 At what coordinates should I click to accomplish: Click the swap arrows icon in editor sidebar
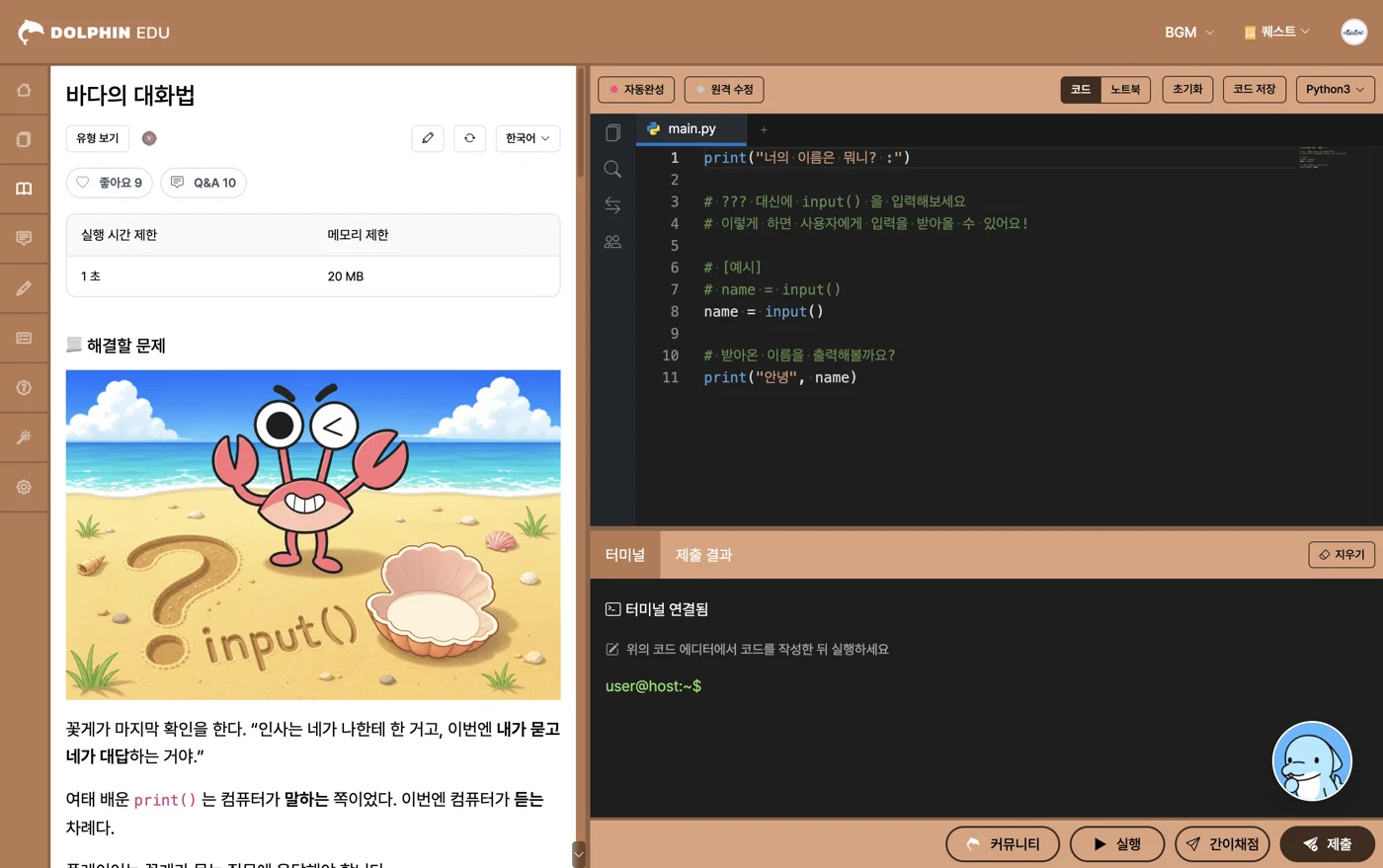[612, 205]
